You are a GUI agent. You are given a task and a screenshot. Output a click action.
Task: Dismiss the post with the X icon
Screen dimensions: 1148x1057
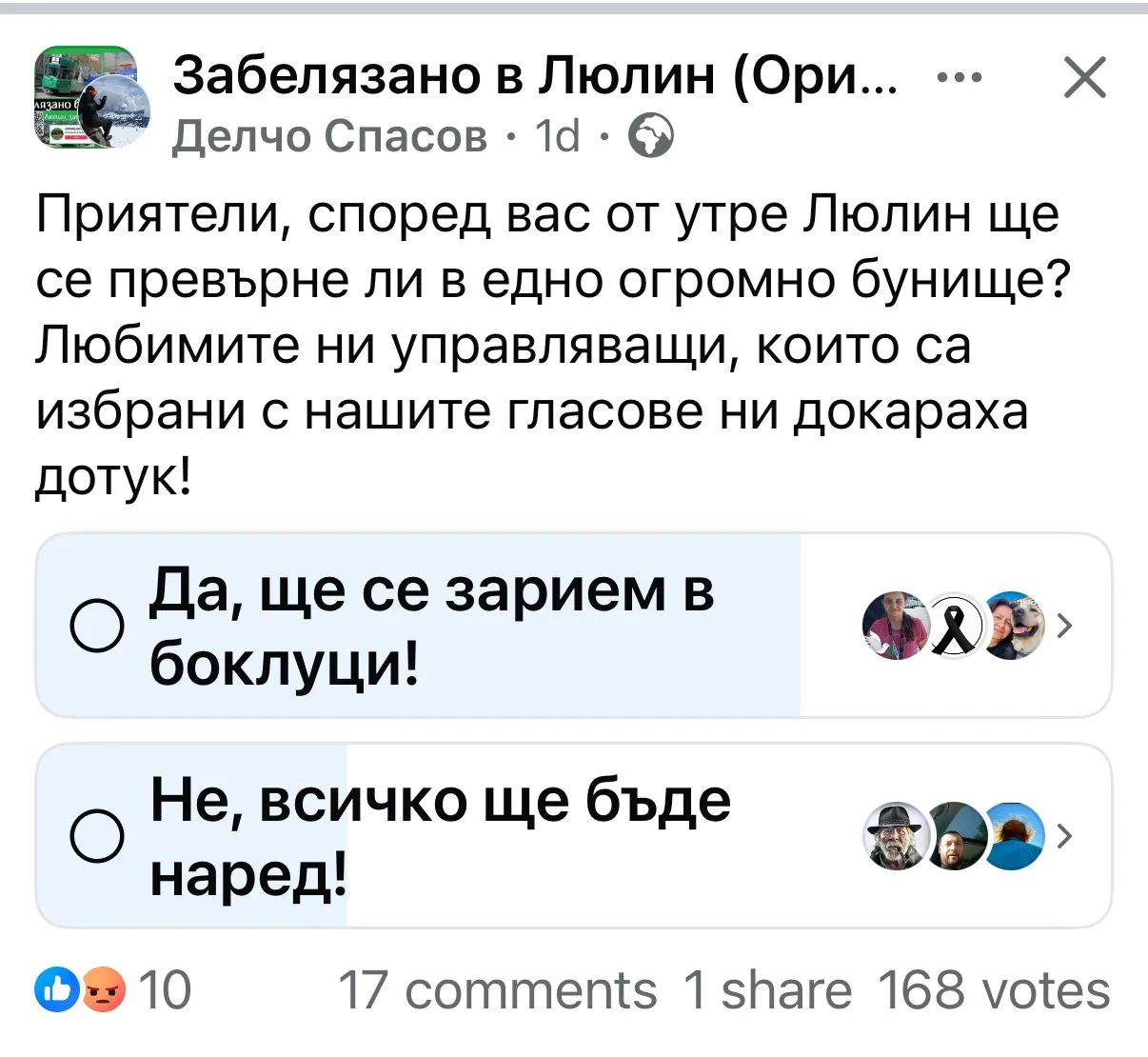tap(1084, 78)
